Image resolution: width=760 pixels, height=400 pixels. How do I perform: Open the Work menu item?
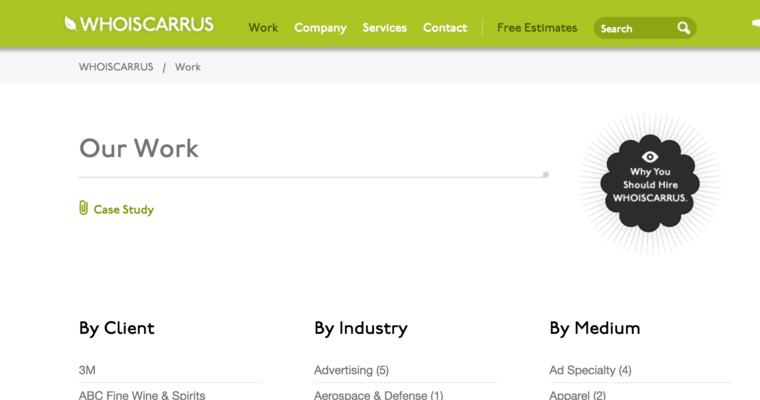tap(263, 28)
